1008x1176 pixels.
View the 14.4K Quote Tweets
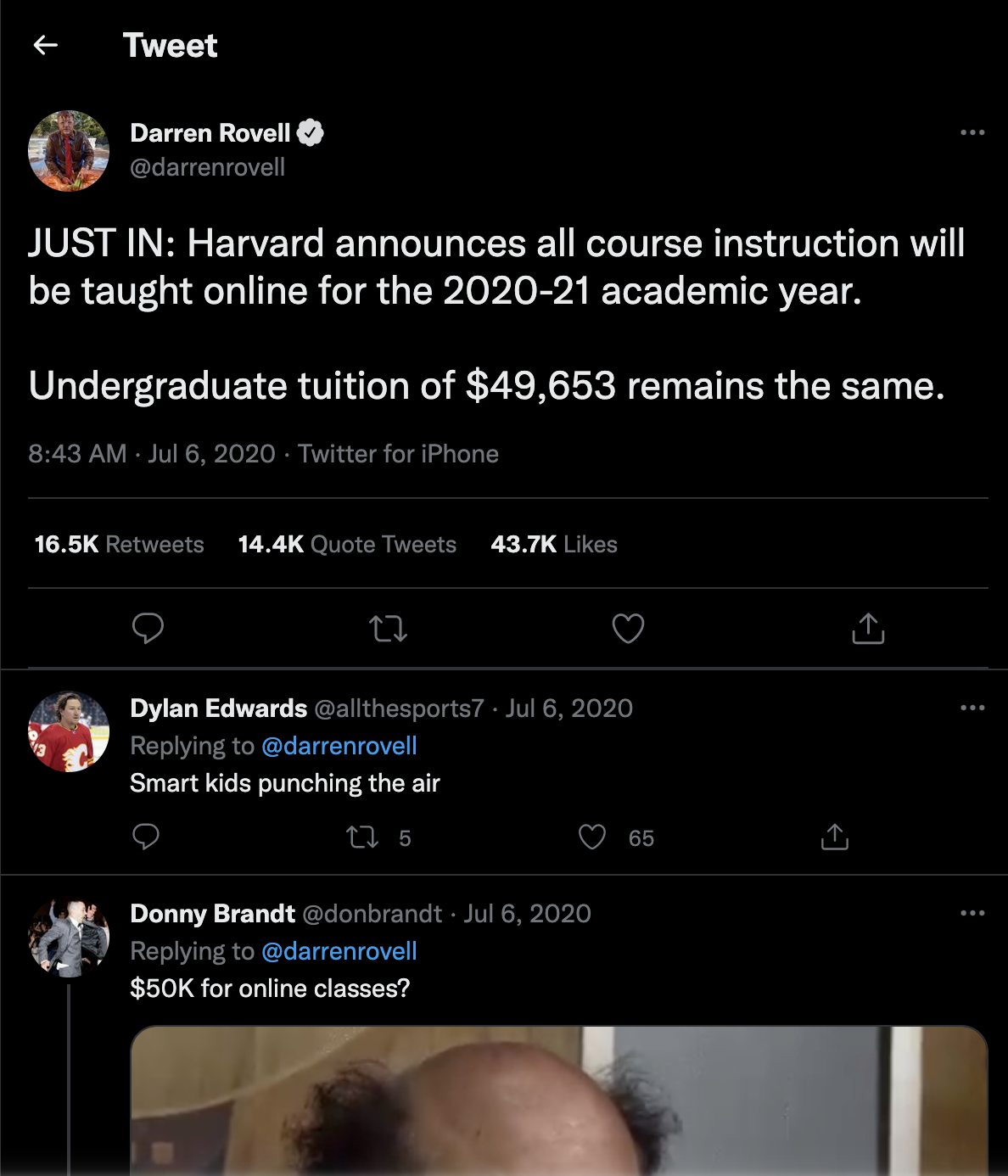click(347, 545)
